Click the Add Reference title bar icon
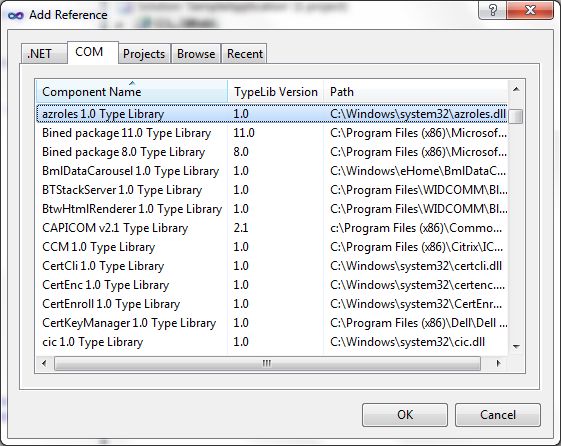The height and width of the screenshot is (446, 561). [15, 15]
